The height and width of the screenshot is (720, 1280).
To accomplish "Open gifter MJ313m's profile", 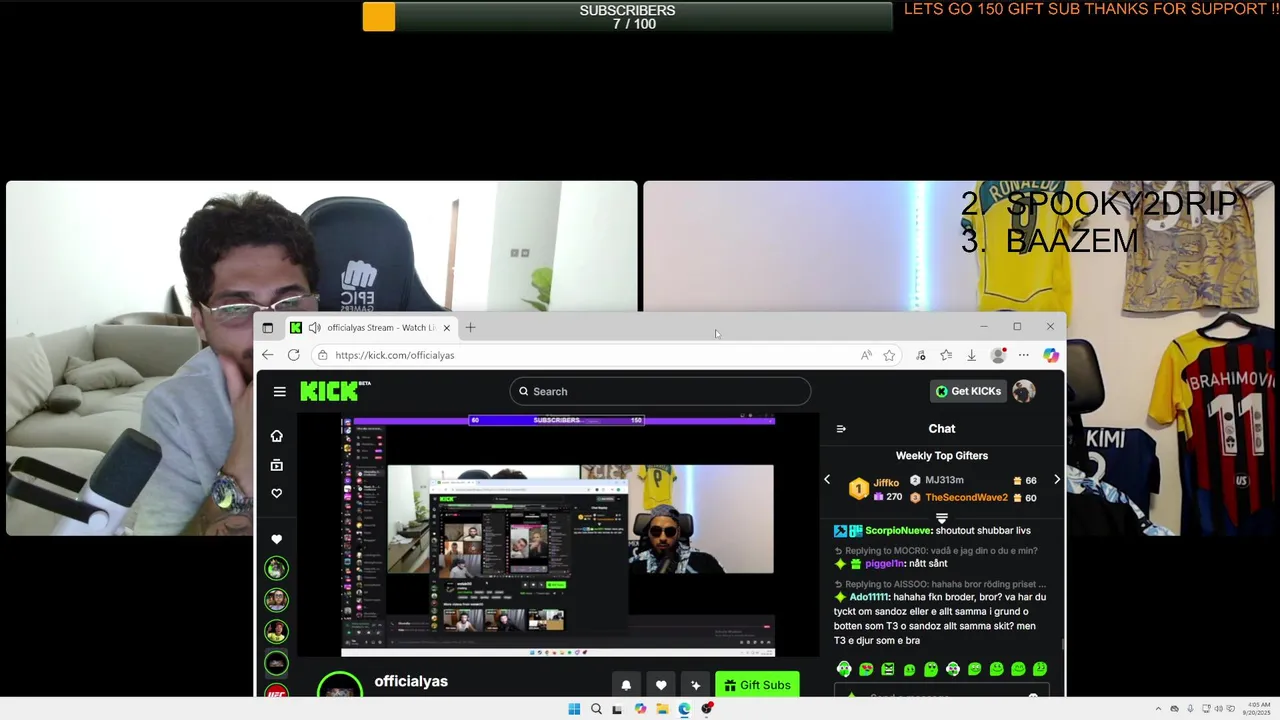I will pyautogui.click(x=944, y=481).
